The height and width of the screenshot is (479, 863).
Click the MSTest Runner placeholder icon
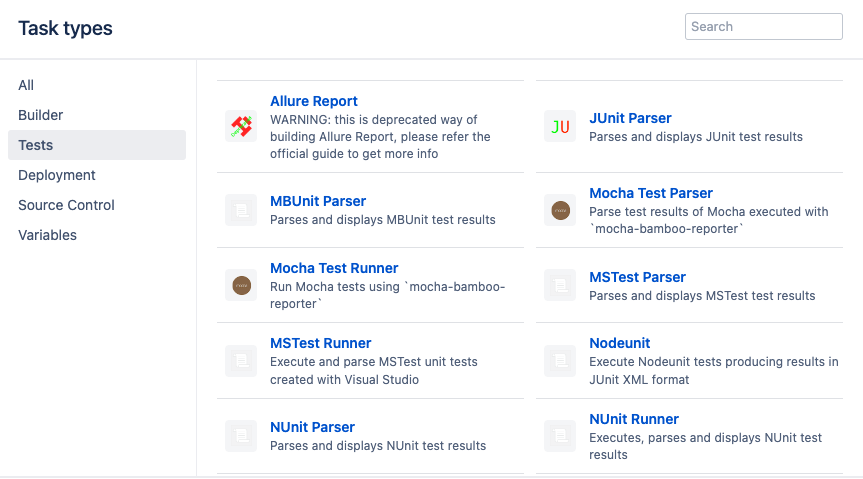241,361
